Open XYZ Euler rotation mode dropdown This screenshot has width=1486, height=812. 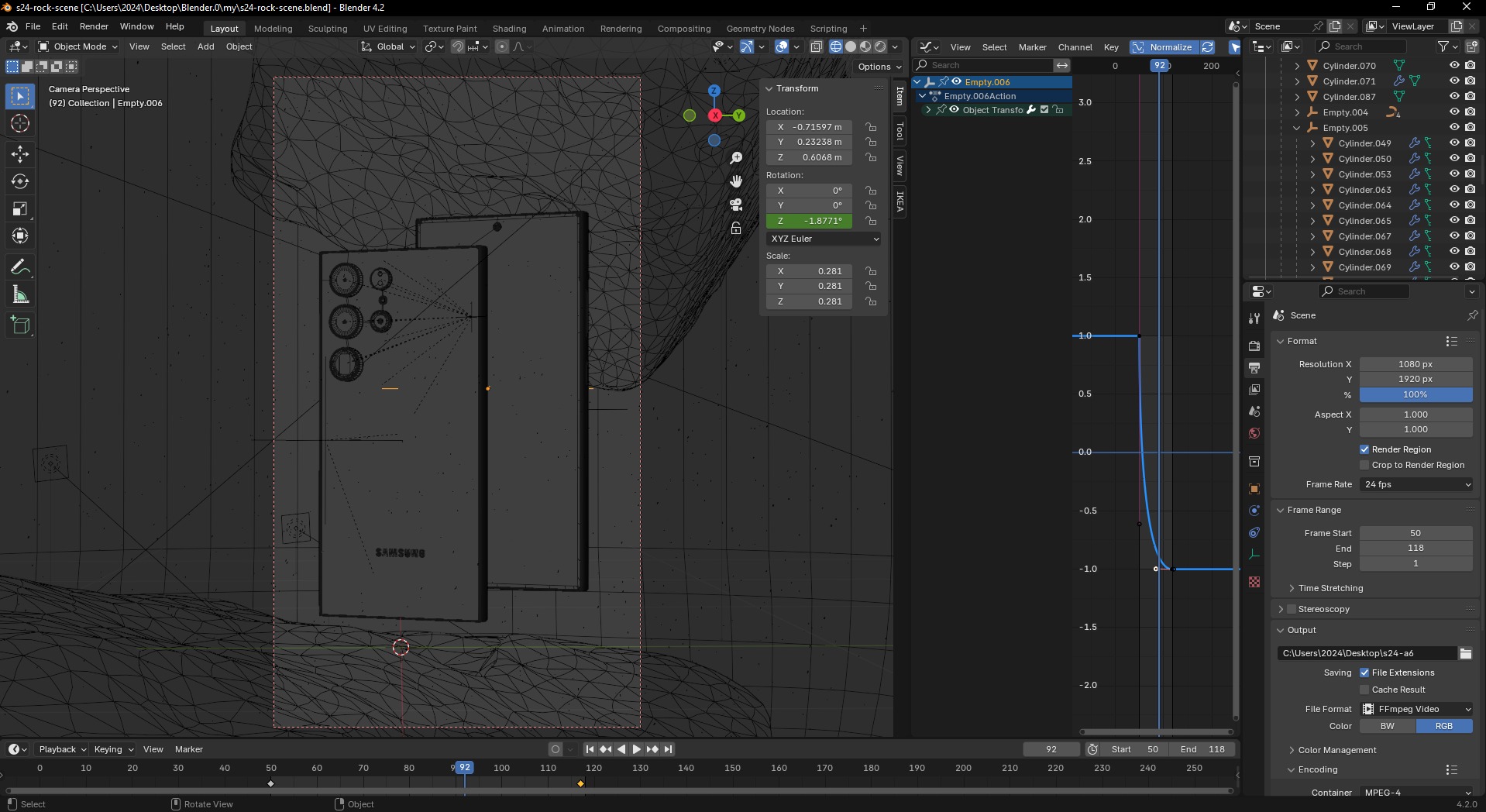pyautogui.click(x=824, y=239)
